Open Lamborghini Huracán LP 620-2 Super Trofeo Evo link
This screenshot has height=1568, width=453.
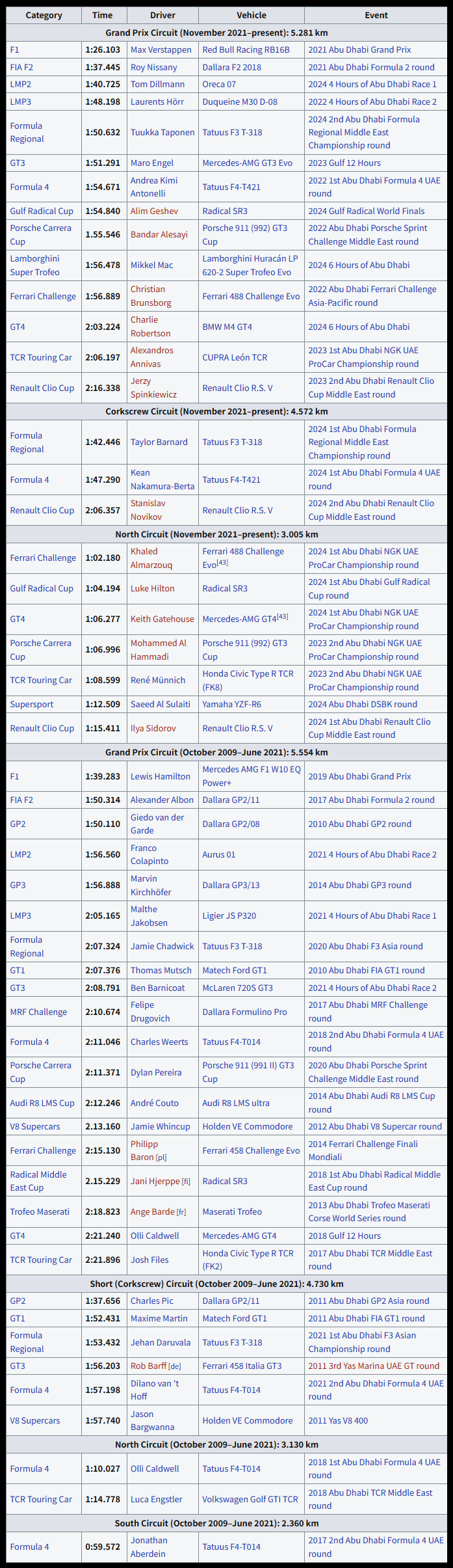click(x=250, y=265)
